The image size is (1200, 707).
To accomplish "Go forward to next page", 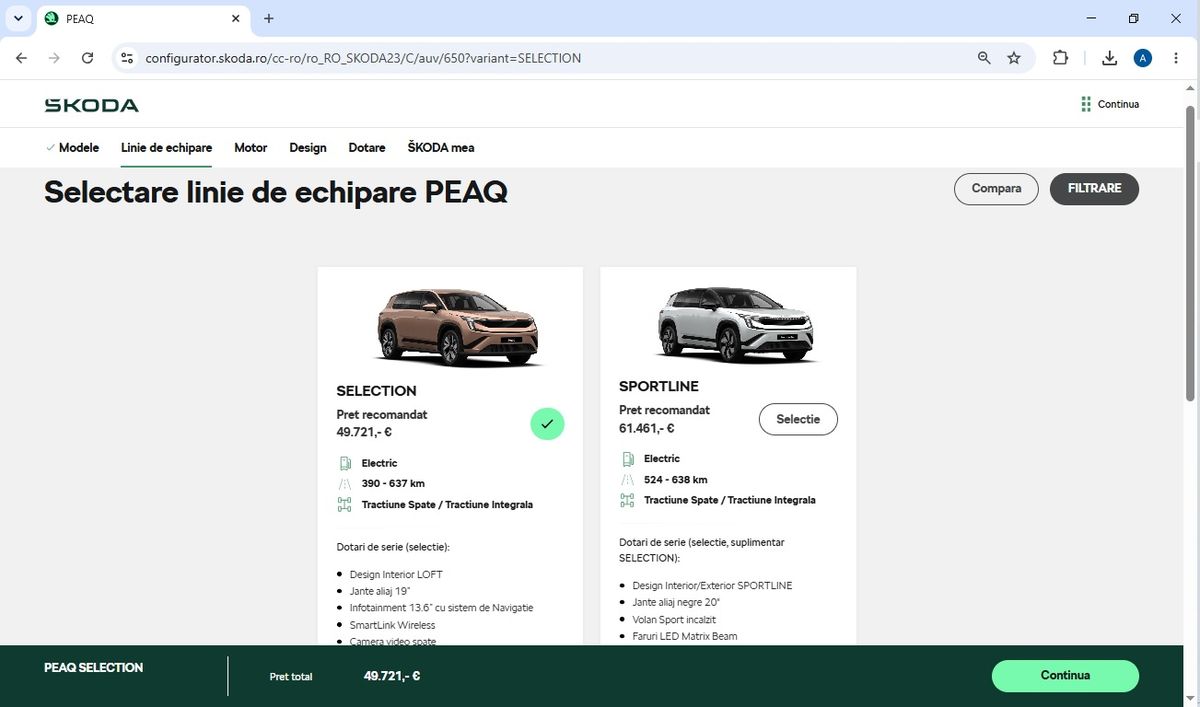I will click(54, 58).
